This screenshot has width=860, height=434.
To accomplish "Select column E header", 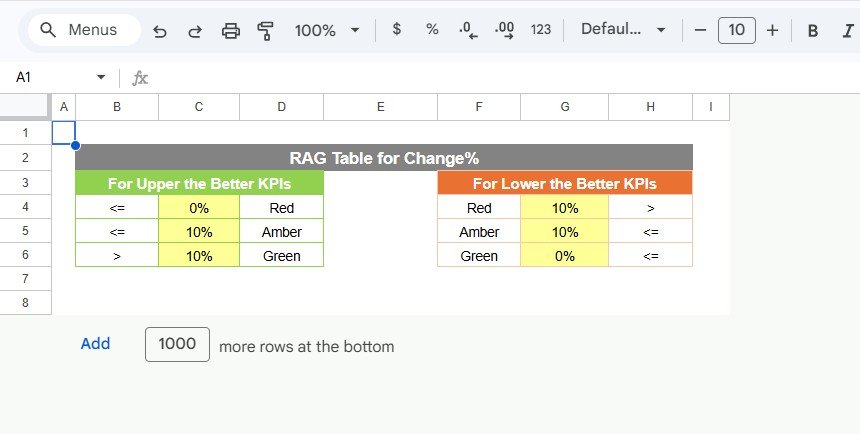I will (381, 107).
